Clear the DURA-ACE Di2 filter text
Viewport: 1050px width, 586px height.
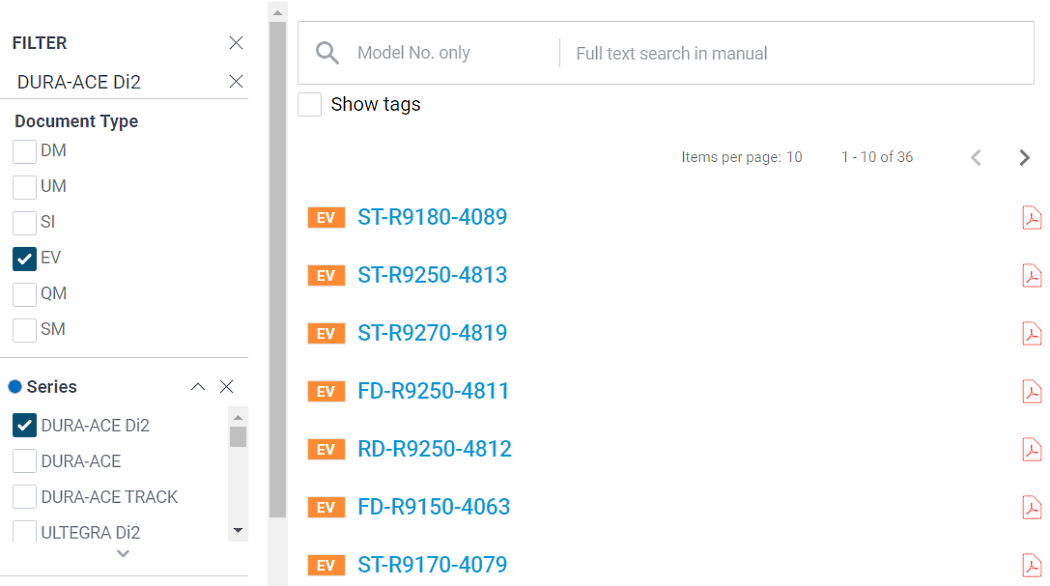pyautogui.click(x=235, y=82)
